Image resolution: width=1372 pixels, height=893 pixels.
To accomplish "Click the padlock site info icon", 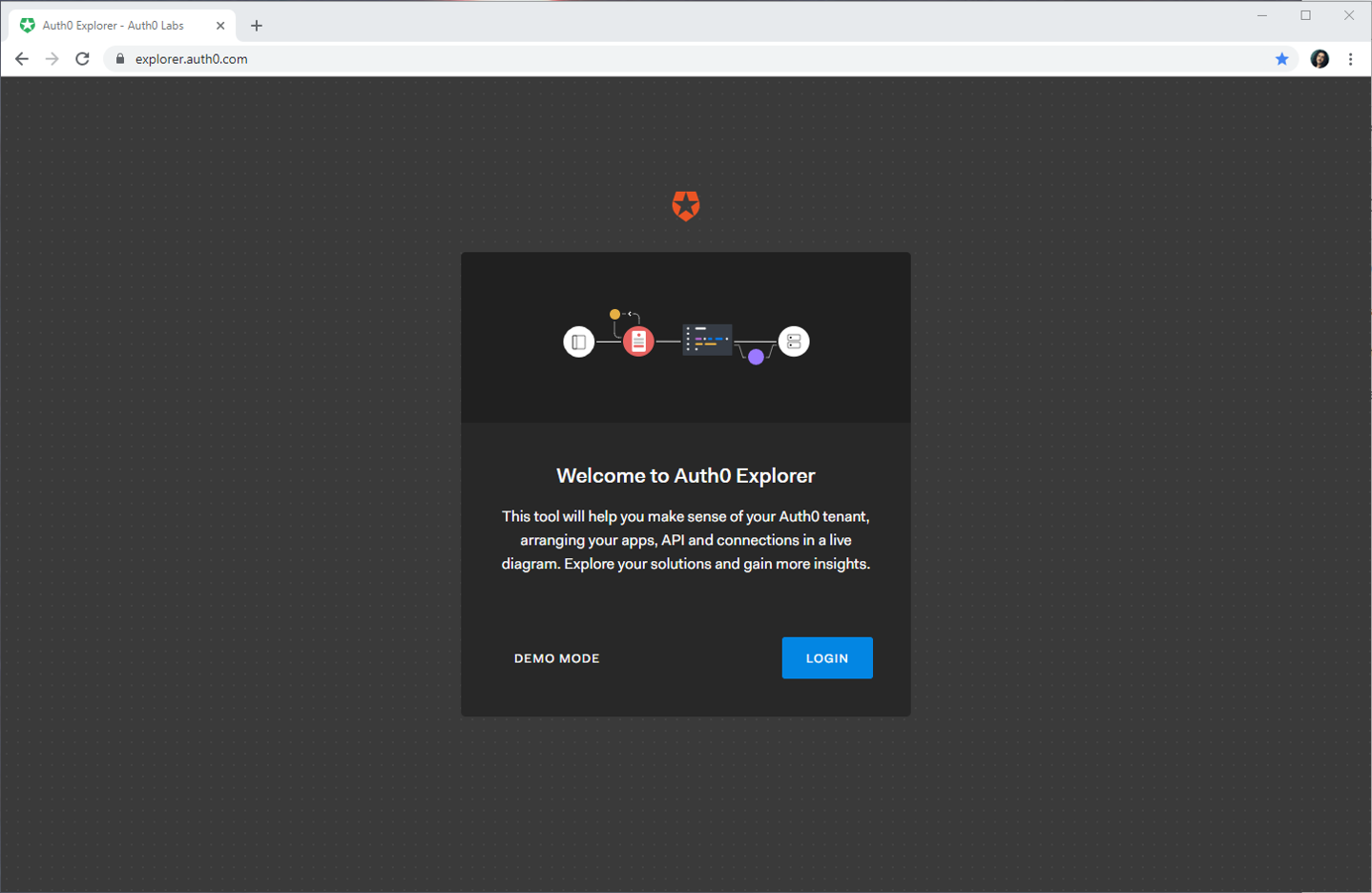I will (120, 59).
